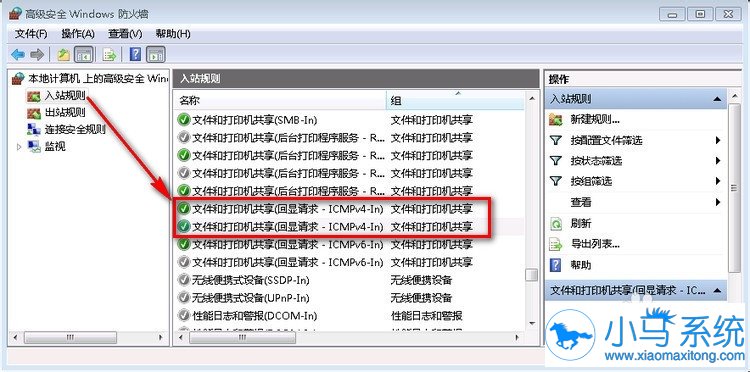Open the 按配置文件筛选 submenu arrow
Screen dimensions: 750x372
pyautogui.click(x=718, y=141)
